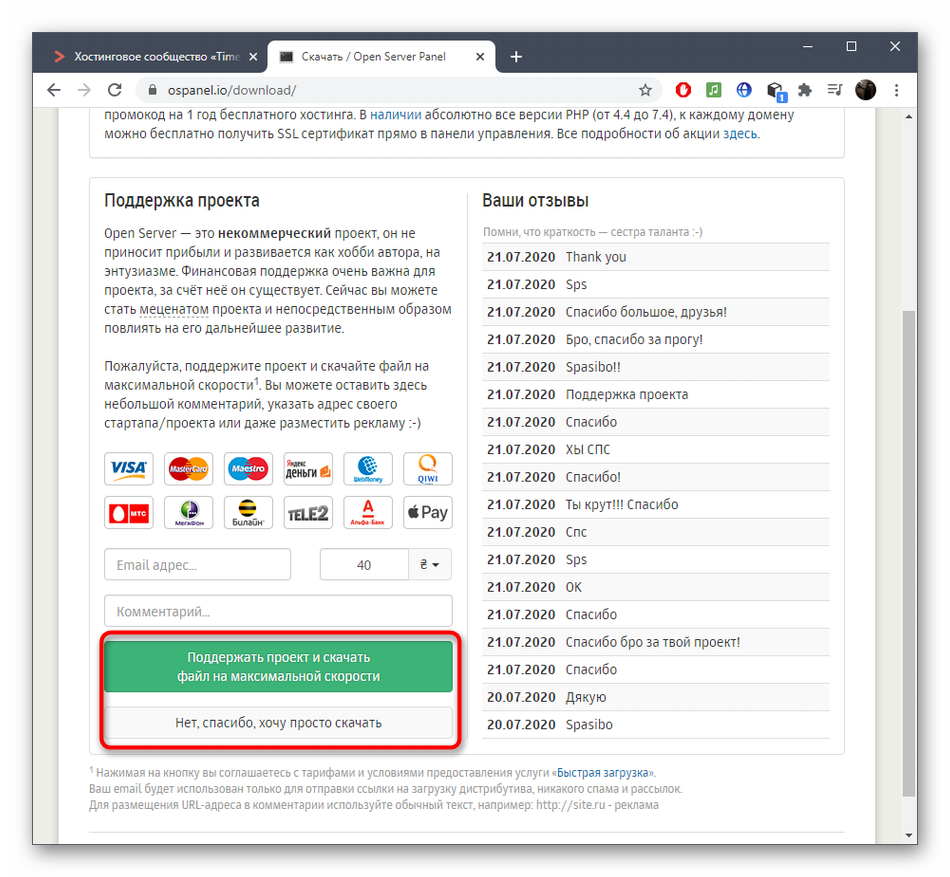
Task: Choose the Maestro payment icon
Action: (248, 468)
